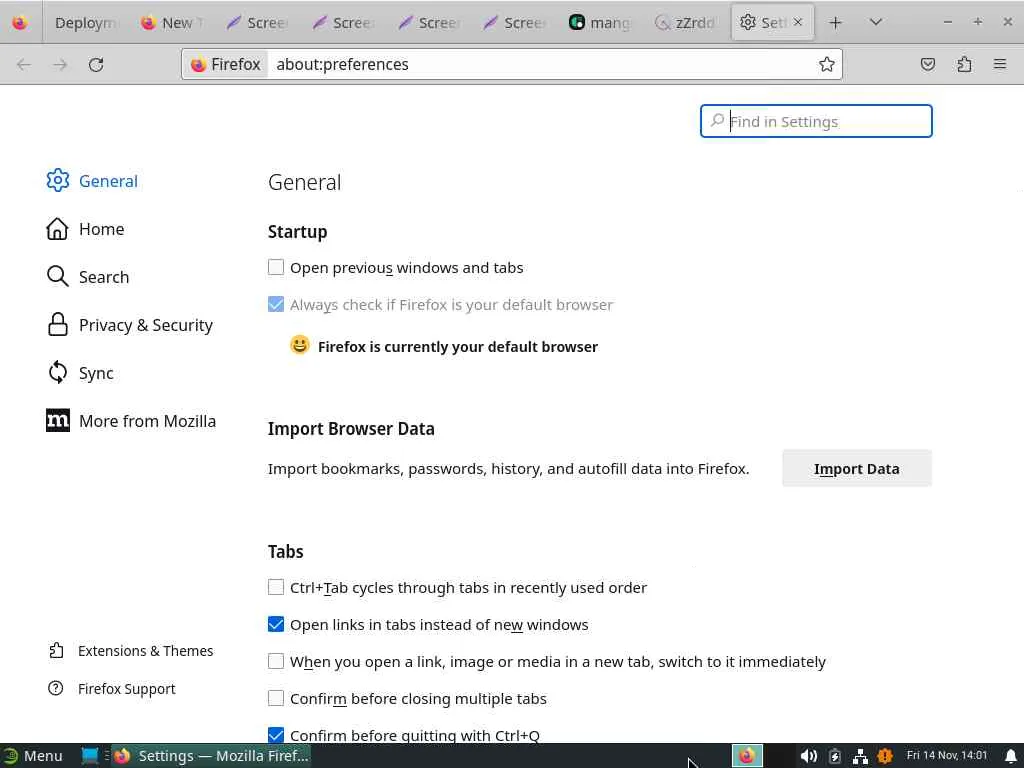Switch to the fourth Screen tab
Viewport: 1024px width, 768px height.
[x=514, y=23]
